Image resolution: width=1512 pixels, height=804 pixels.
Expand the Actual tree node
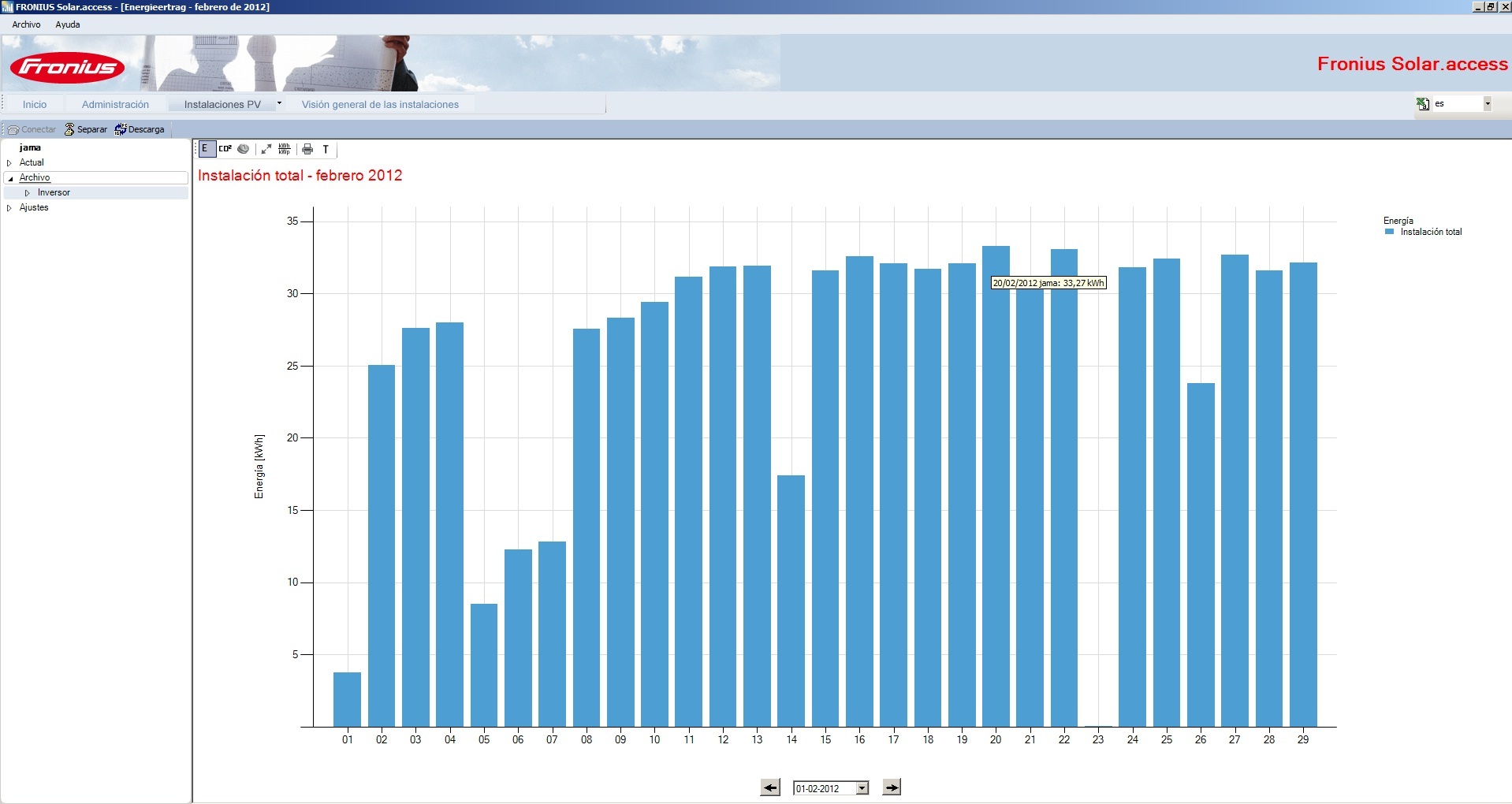tap(9, 163)
